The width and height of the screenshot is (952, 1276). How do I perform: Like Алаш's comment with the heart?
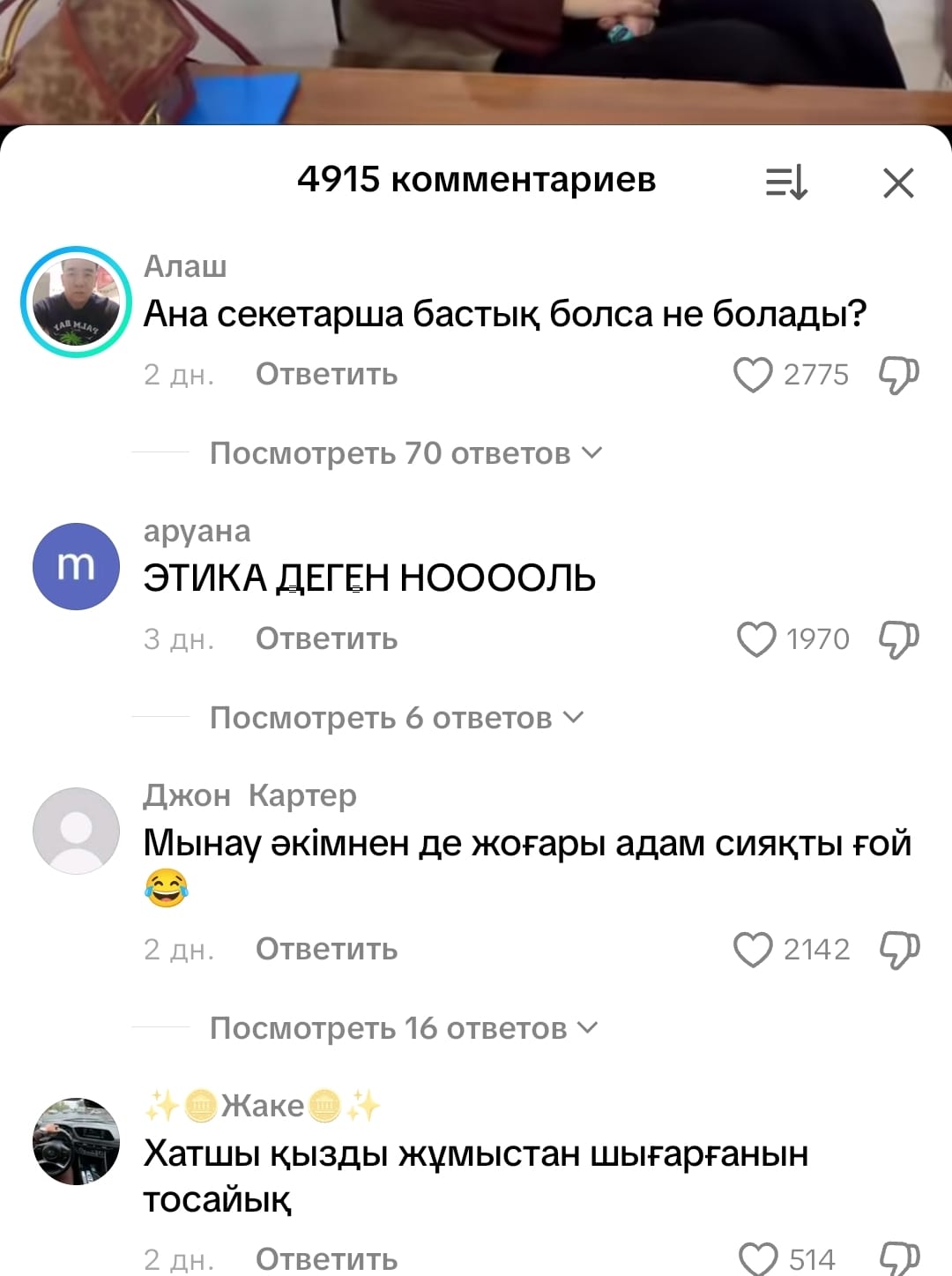click(753, 375)
